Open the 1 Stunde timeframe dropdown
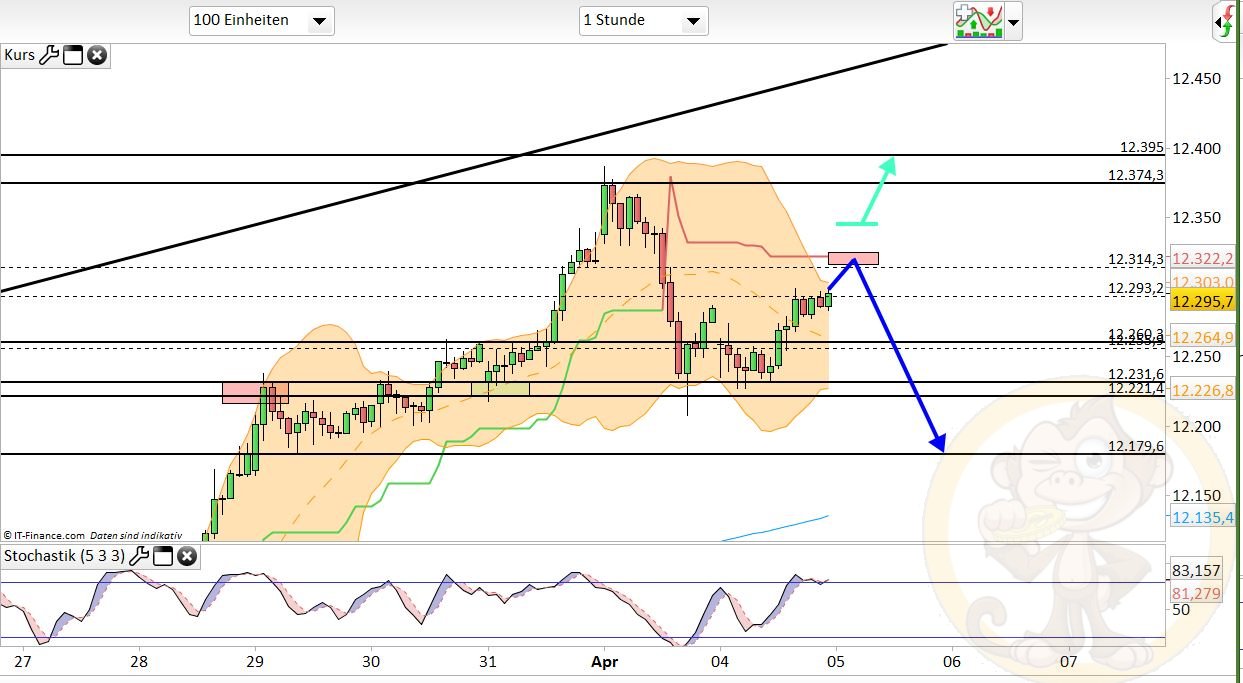 pos(643,20)
